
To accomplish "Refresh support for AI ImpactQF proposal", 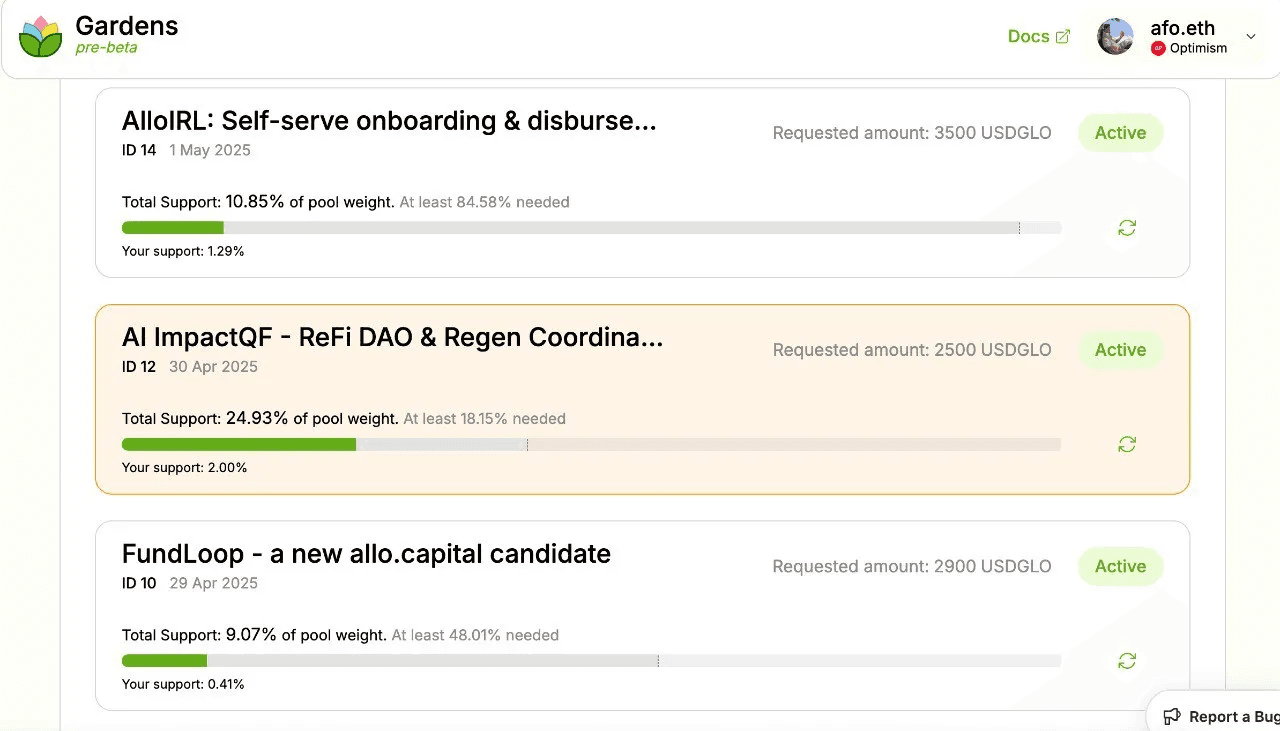I will pyautogui.click(x=1127, y=444).
